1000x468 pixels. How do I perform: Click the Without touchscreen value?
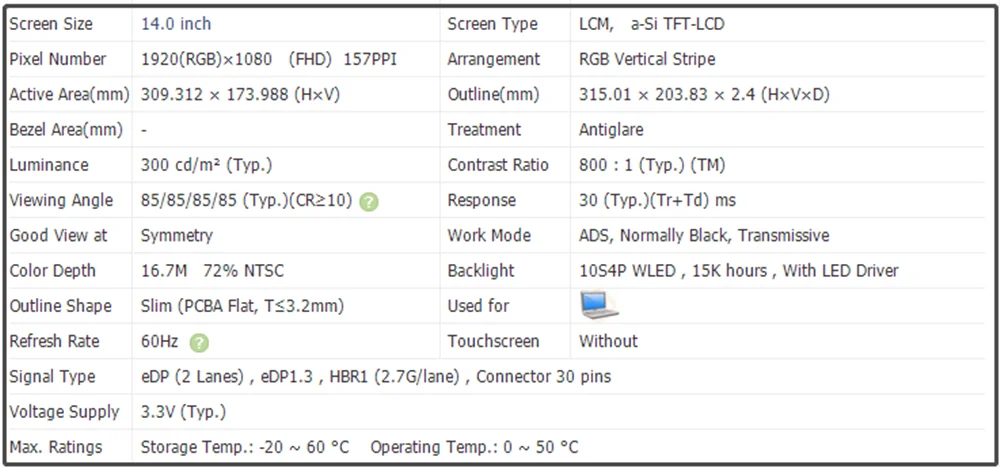click(x=608, y=341)
